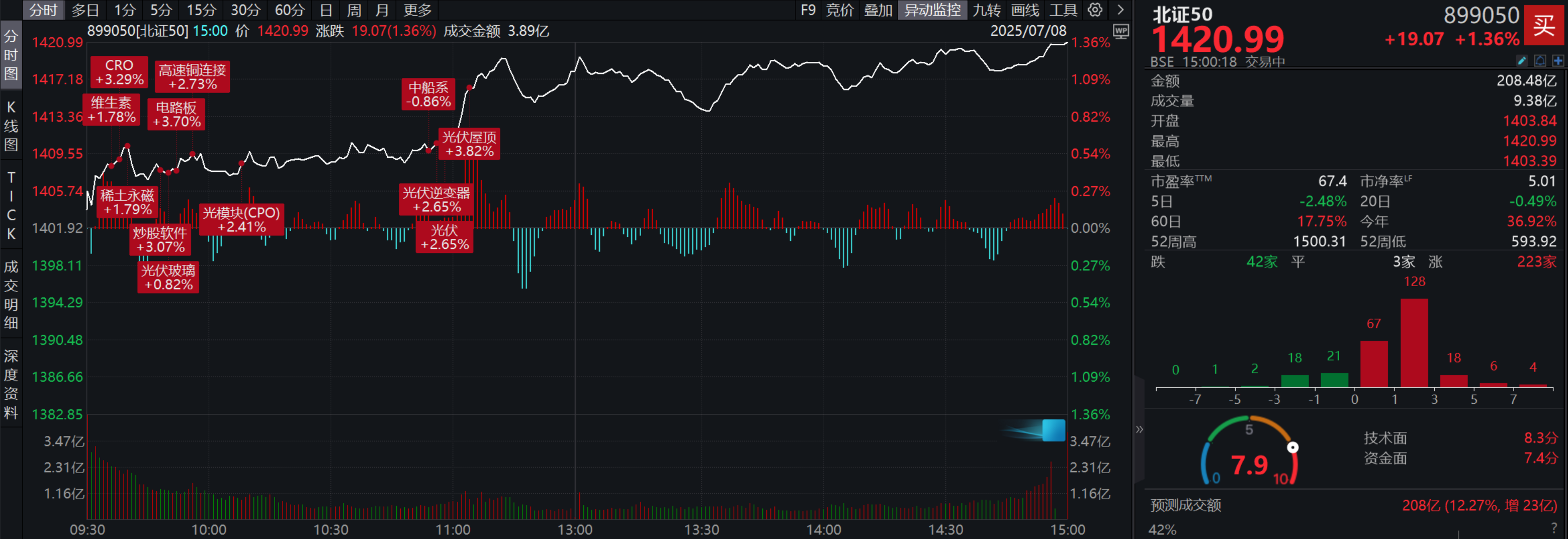Switch to the 1分 period tab

pyautogui.click(x=125, y=10)
